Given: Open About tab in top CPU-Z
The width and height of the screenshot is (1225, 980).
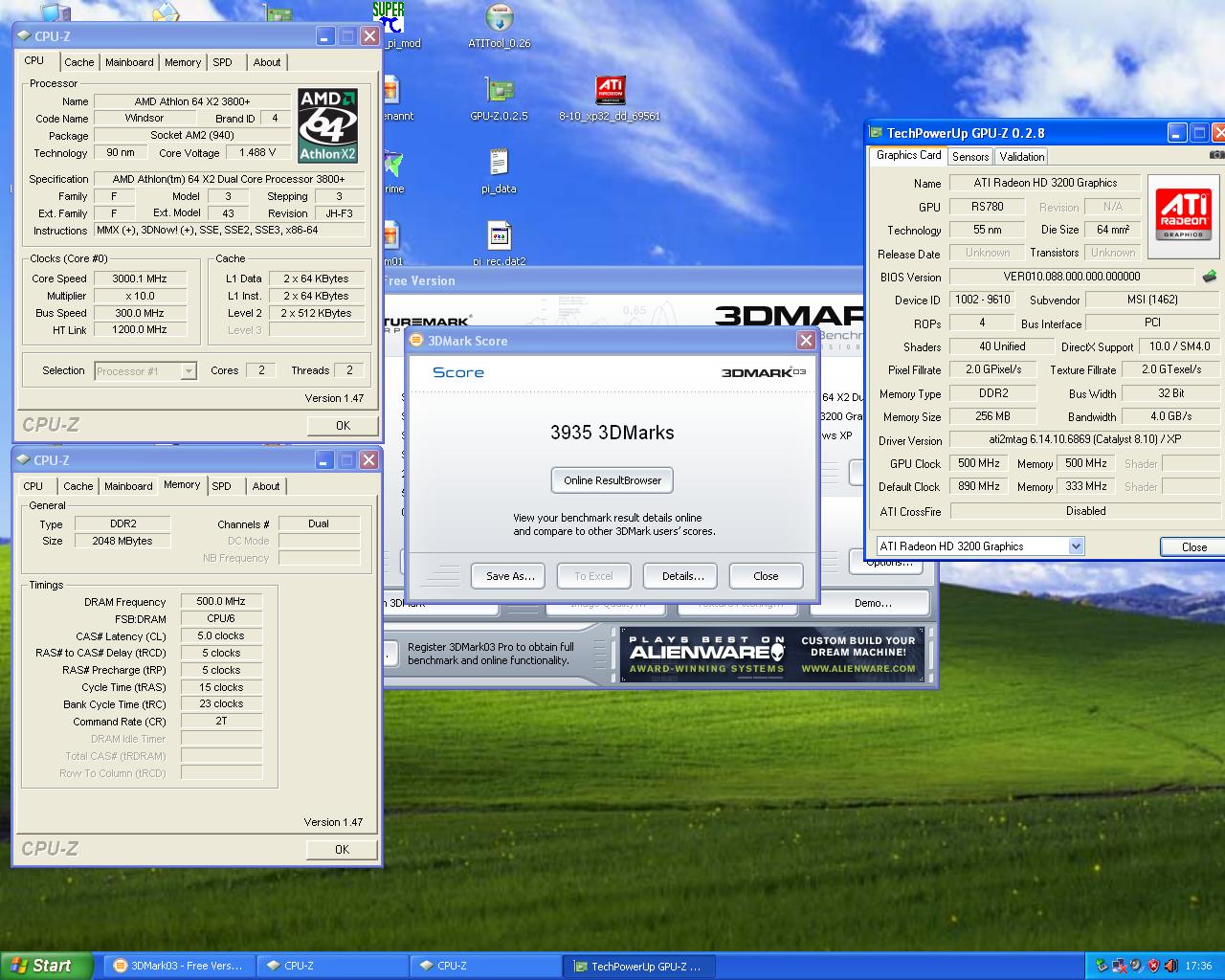Looking at the screenshot, I should tap(267, 62).
